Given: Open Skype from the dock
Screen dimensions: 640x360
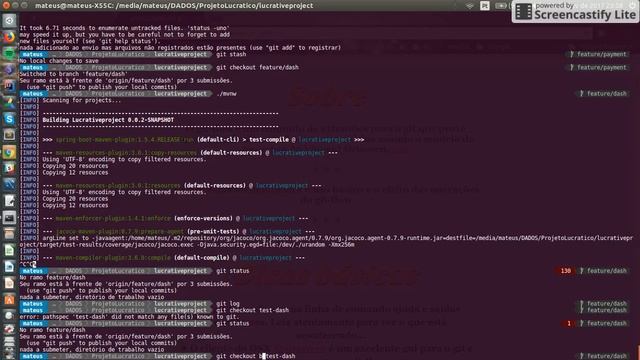Looking at the screenshot, I should [9, 119].
